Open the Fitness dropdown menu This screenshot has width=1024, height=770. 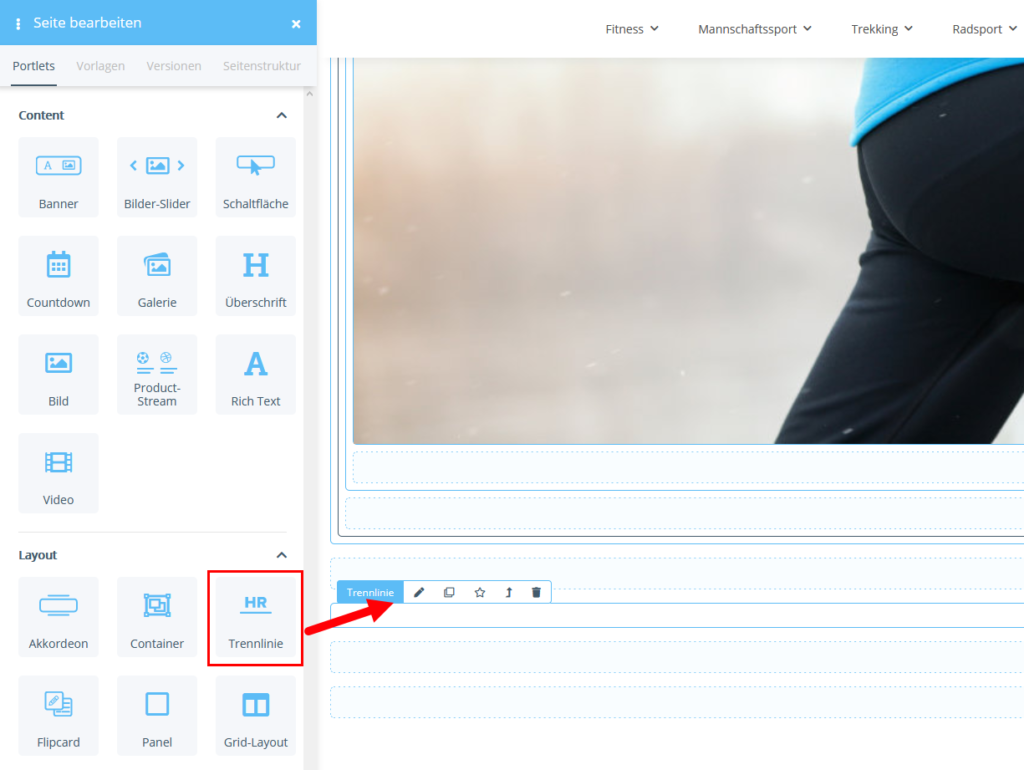coord(632,29)
